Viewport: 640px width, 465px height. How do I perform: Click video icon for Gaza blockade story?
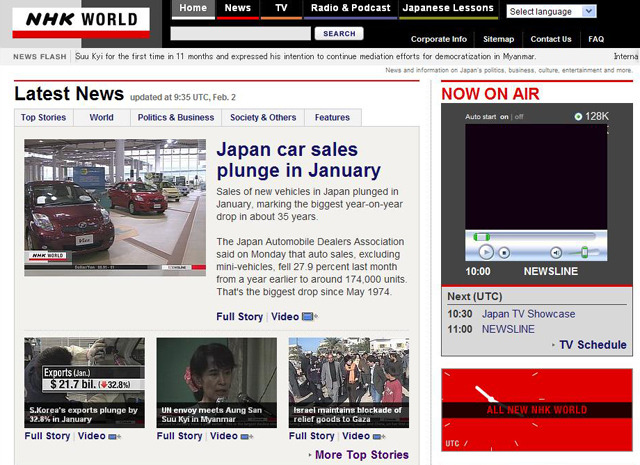[x=379, y=437]
